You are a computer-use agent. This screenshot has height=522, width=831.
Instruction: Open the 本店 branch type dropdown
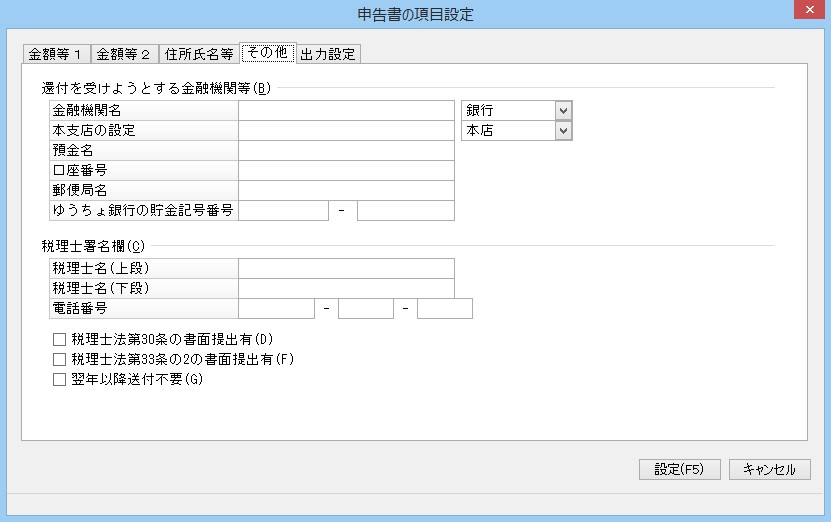click(563, 130)
